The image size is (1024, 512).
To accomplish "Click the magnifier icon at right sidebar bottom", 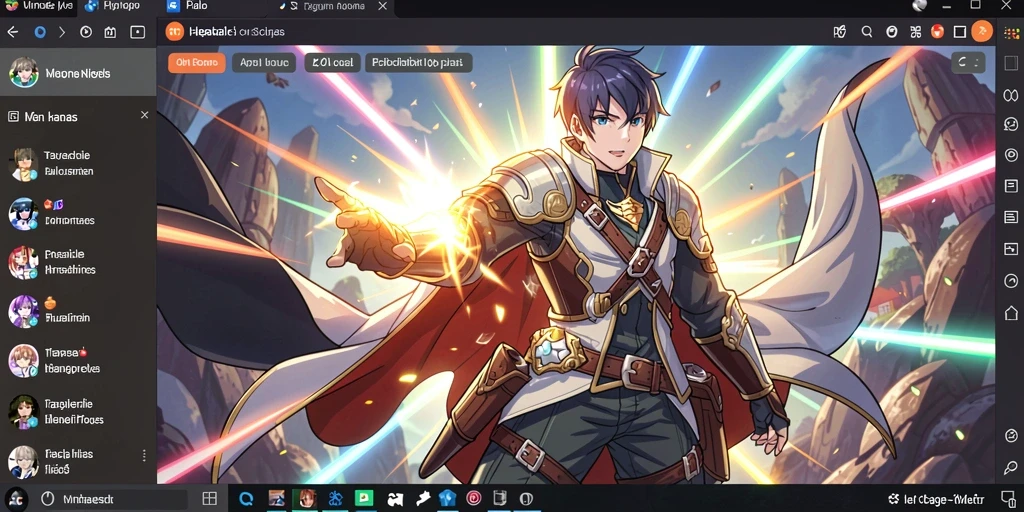I will [1011, 468].
